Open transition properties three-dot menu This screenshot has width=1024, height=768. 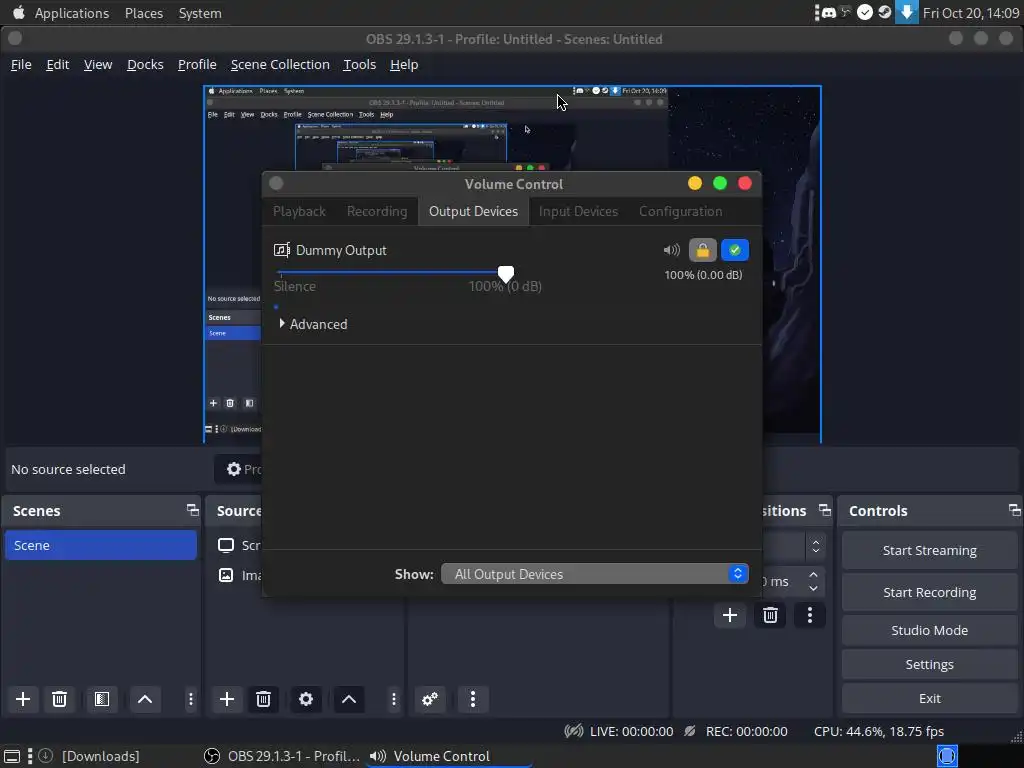pyautogui.click(x=810, y=615)
